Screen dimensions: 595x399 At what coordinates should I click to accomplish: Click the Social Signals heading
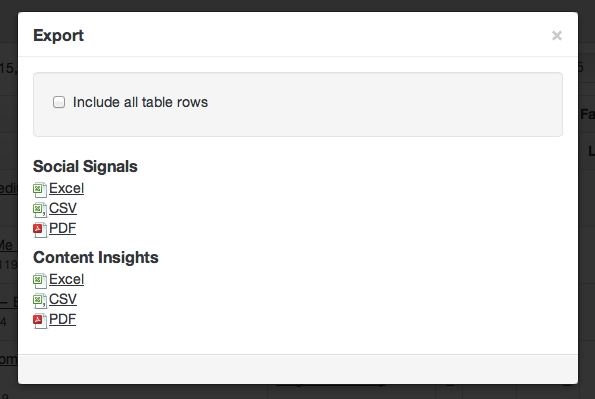pos(85,166)
